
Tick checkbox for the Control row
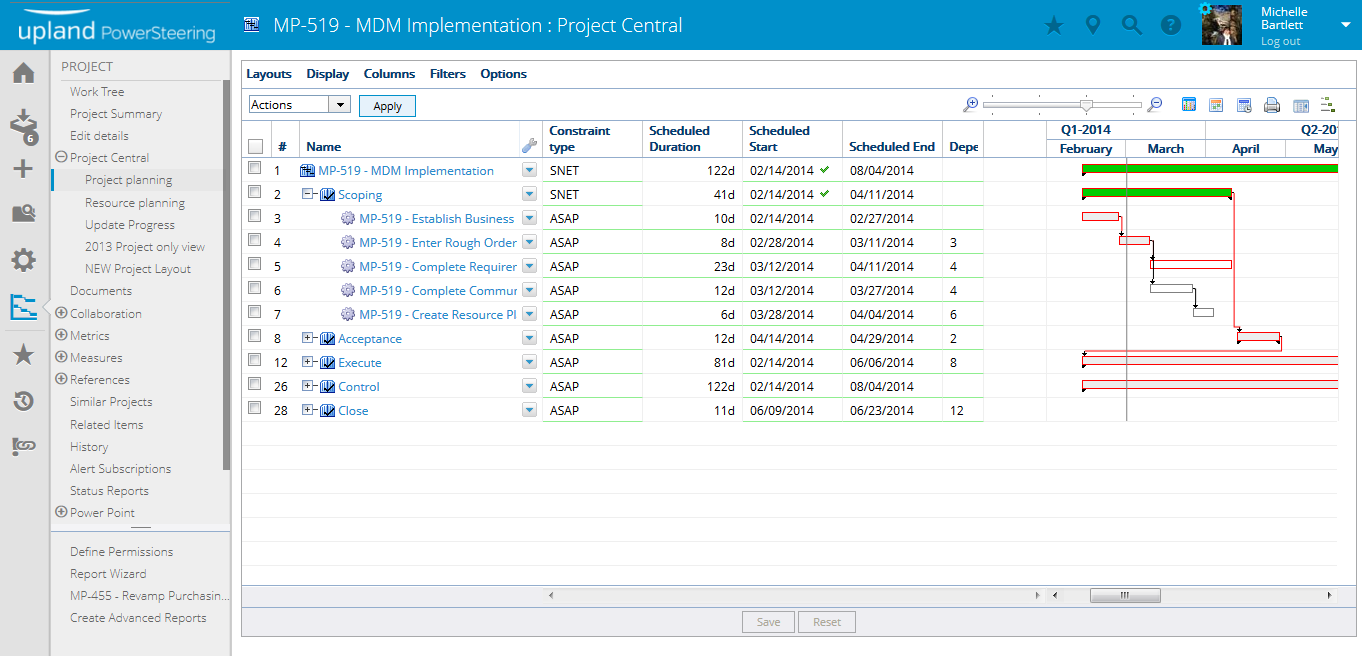point(255,385)
